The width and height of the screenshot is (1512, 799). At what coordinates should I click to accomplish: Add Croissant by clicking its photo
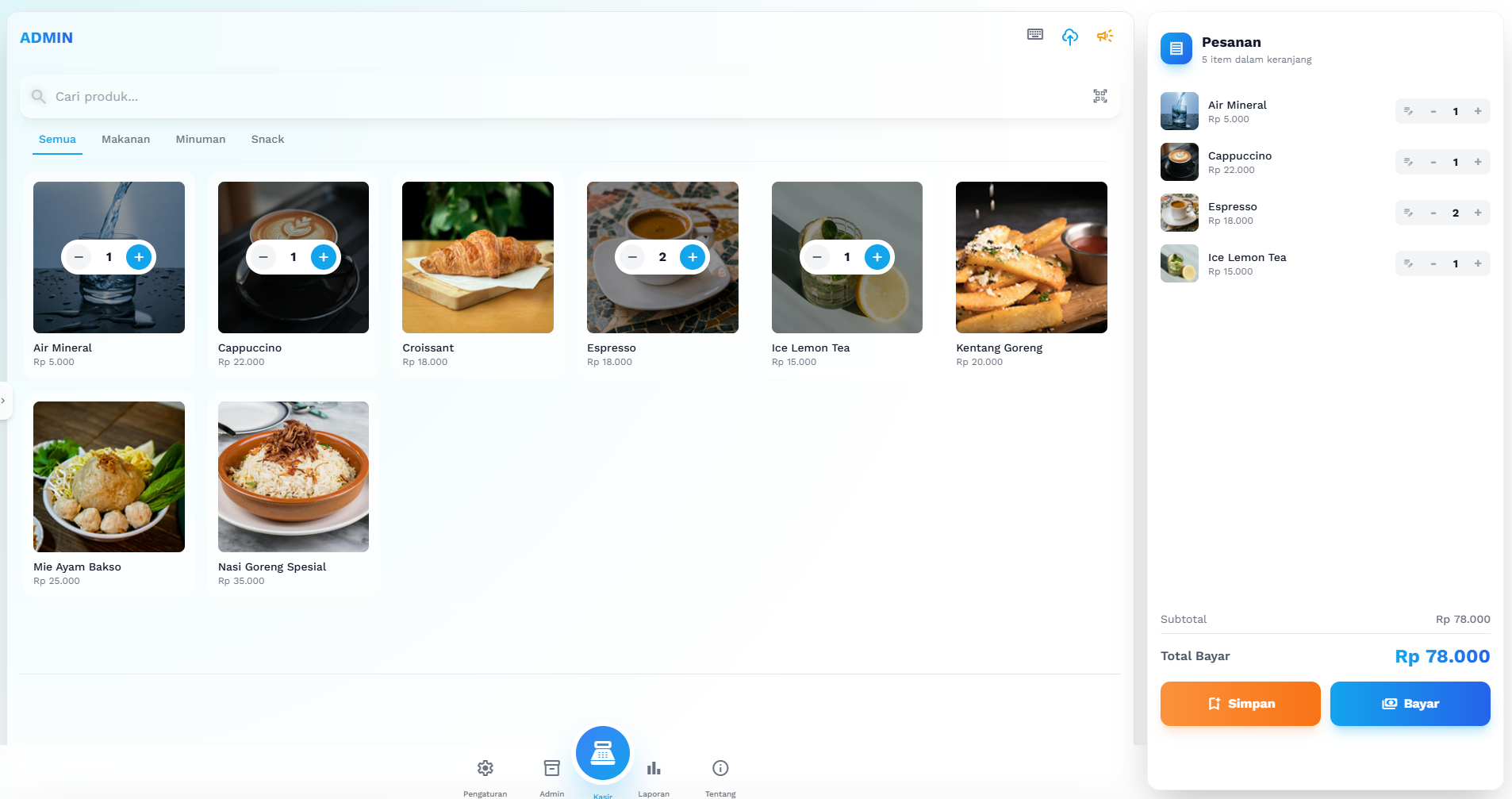pyautogui.click(x=478, y=257)
